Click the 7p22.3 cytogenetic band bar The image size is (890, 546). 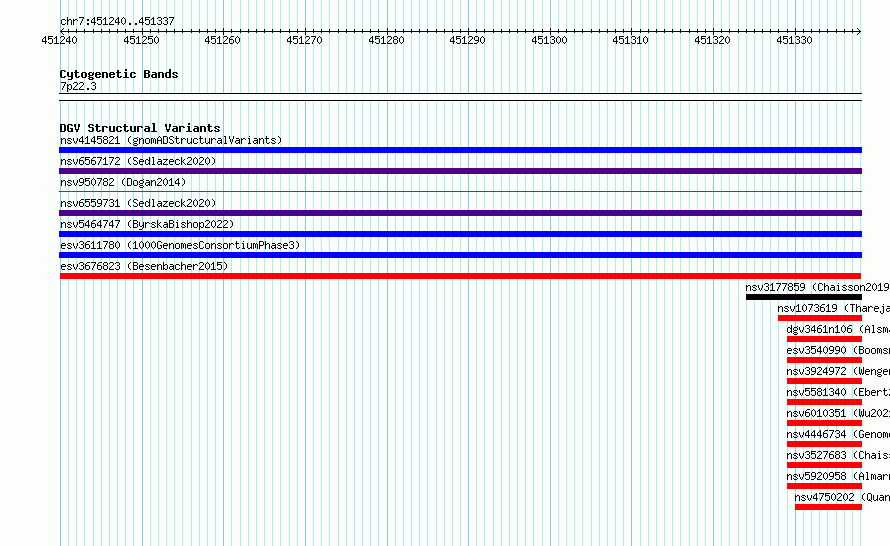pos(460,97)
